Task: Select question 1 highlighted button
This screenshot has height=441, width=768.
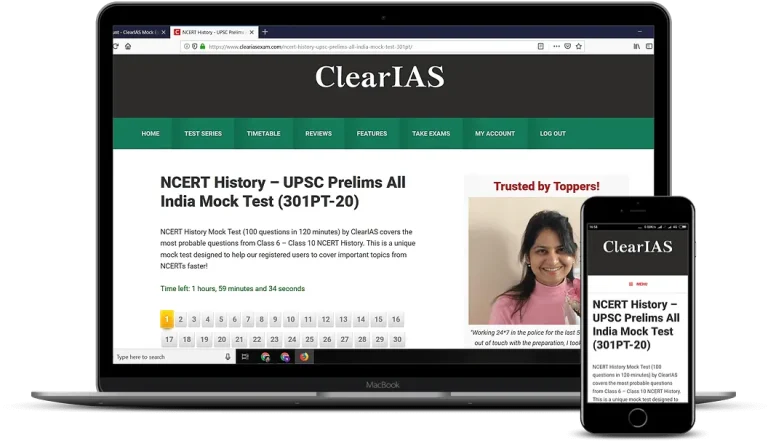Action: (x=167, y=319)
